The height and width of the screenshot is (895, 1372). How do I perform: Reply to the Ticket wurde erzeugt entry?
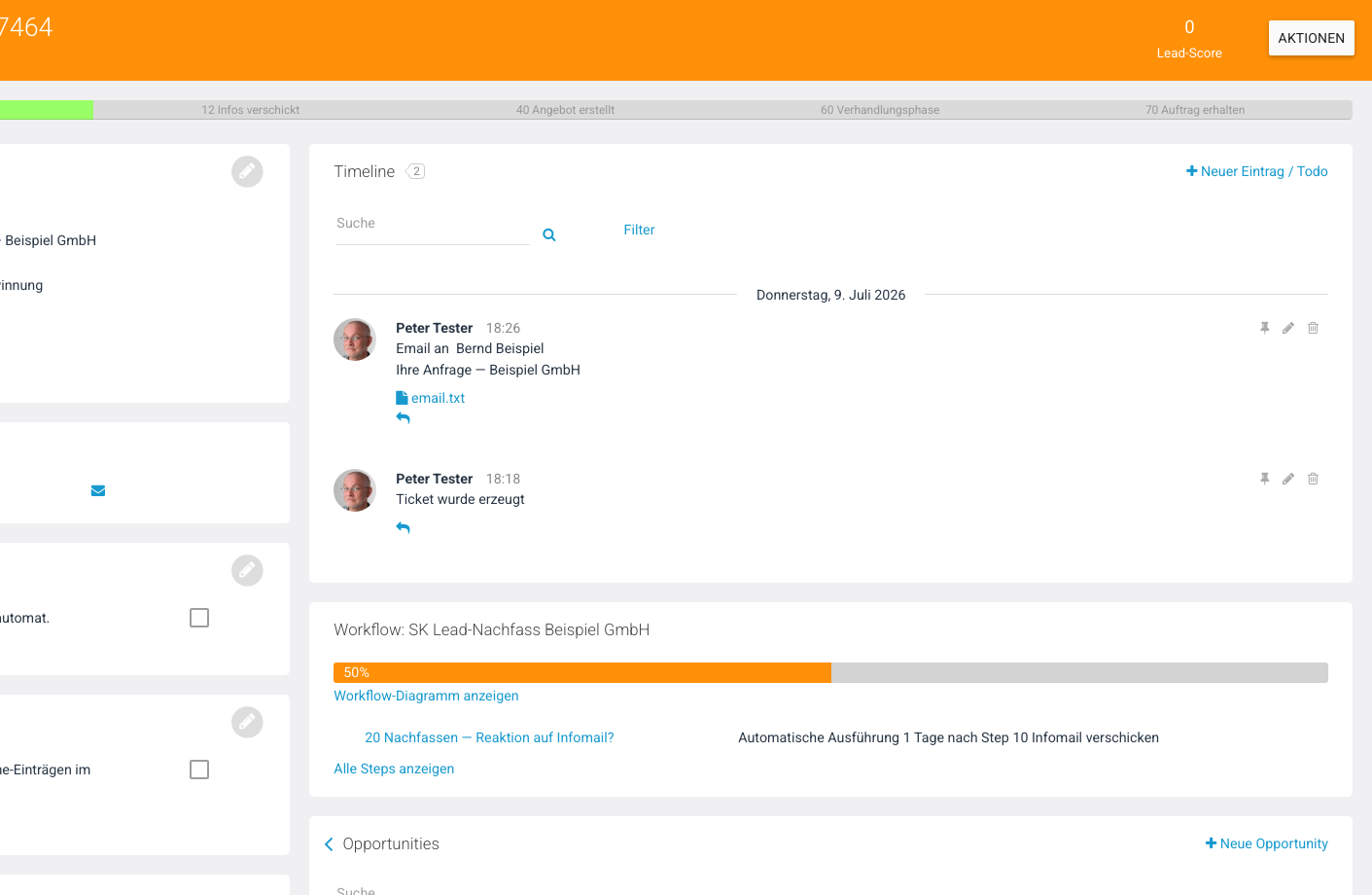click(404, 528)
